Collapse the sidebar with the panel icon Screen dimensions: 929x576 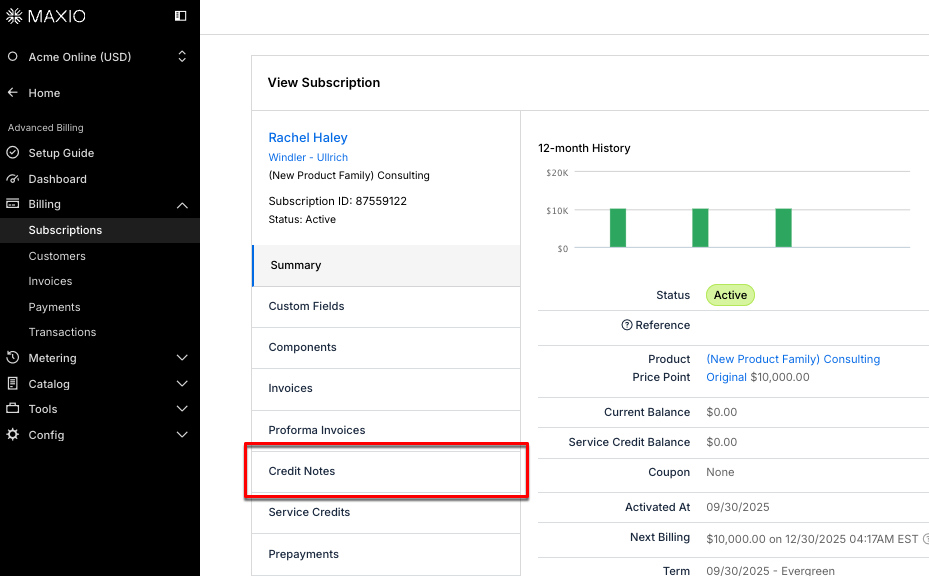(x=181, y=16)
